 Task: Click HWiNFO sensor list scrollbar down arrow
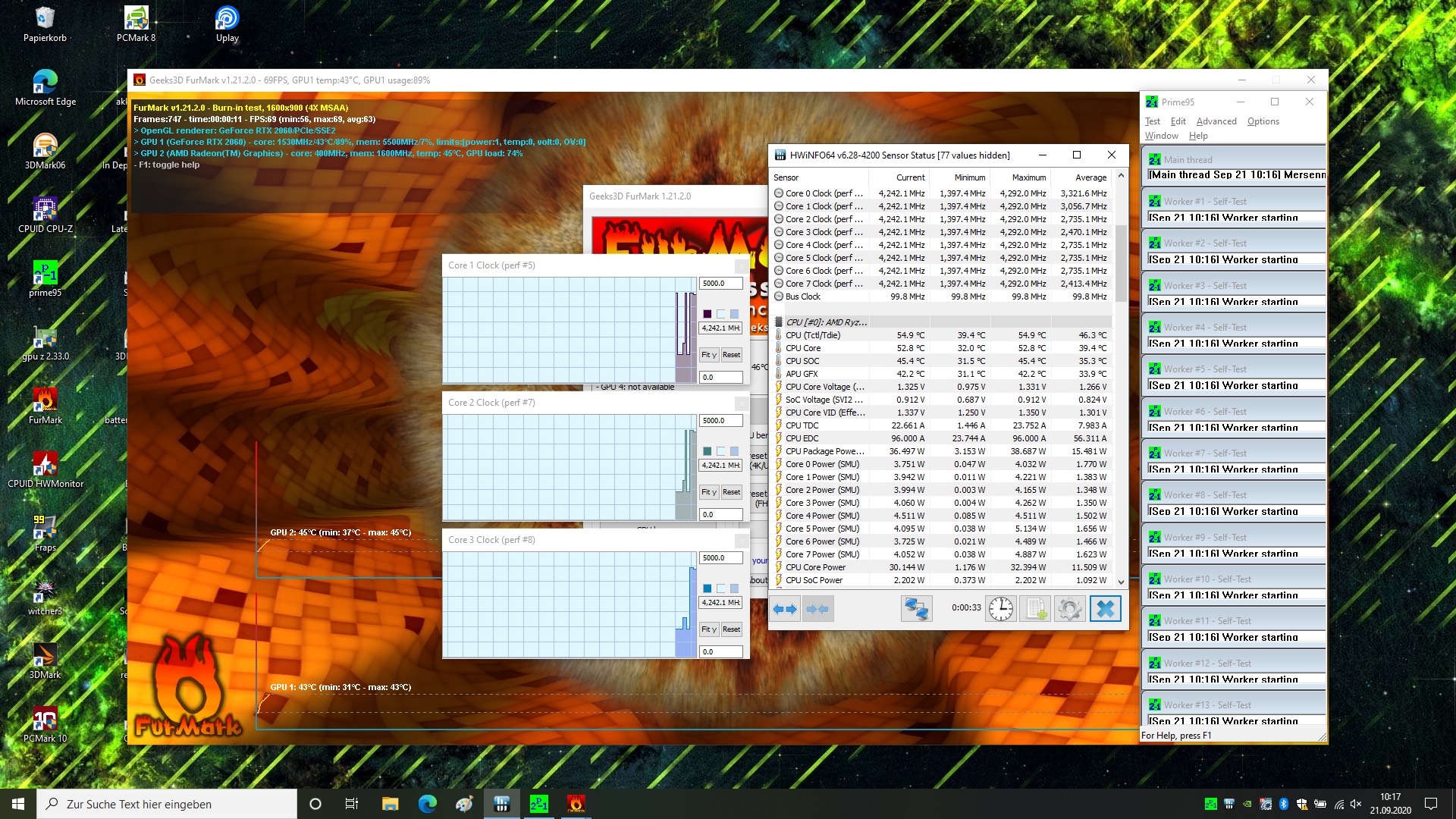(x=1121, y=582)
